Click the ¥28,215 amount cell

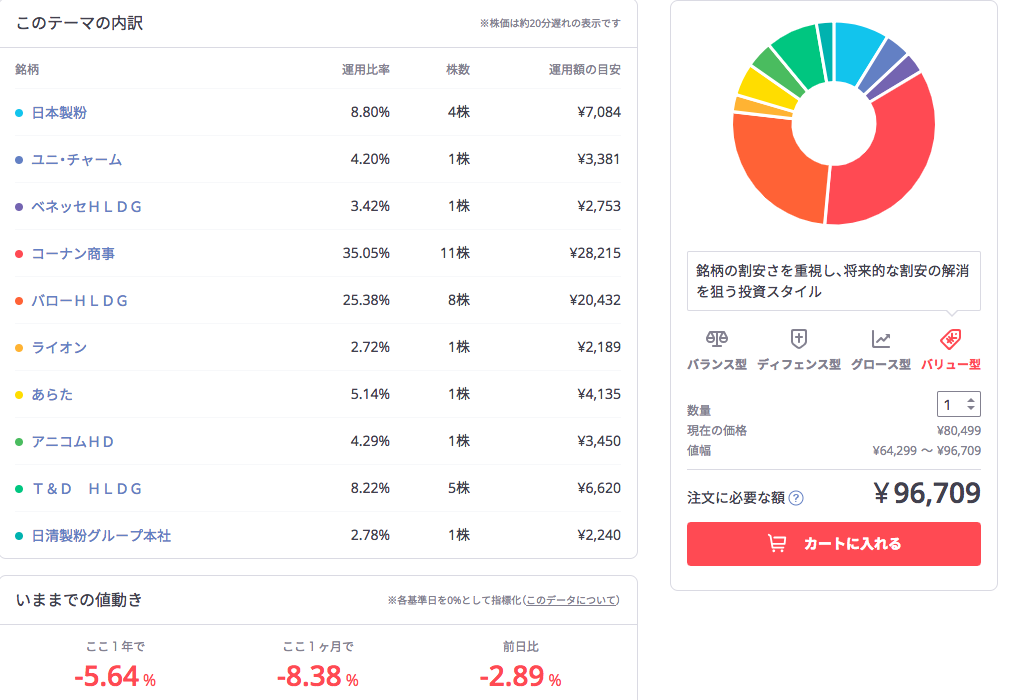(595, 254)
